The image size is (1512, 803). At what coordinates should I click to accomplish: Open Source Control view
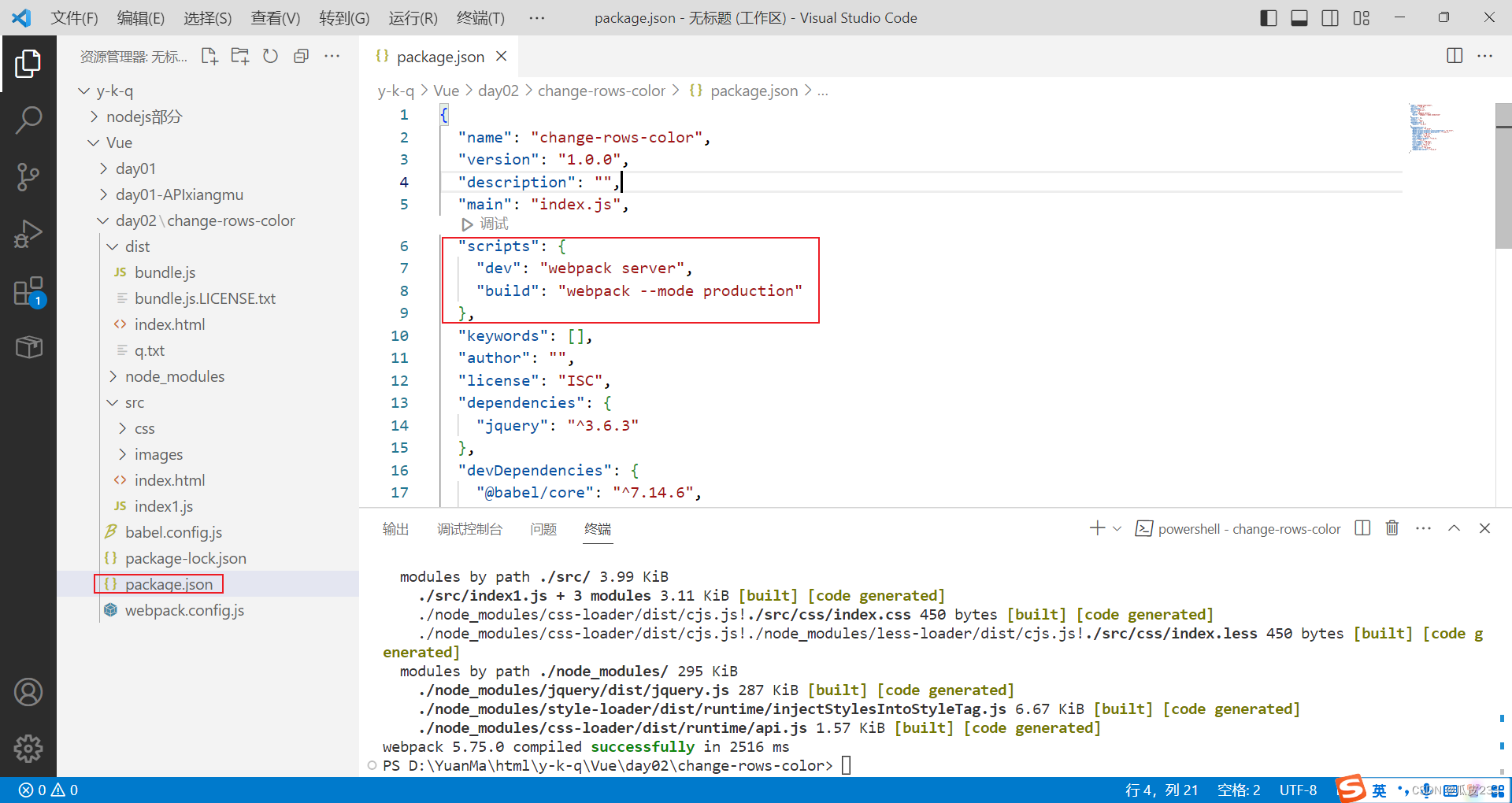point(28,177)
